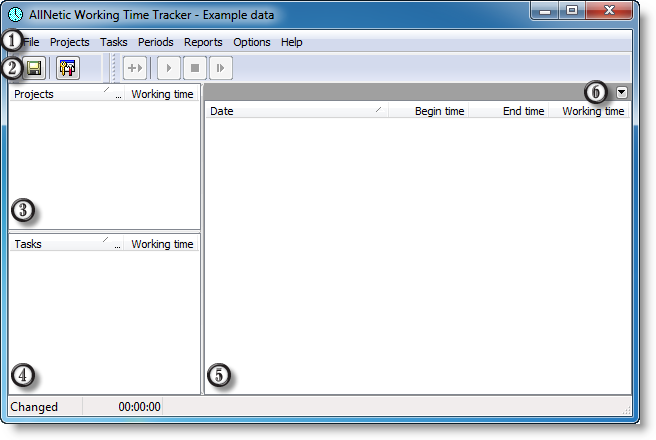This screenshot has width=656, height=440.
Task: Click the add-and-start period toolbar button
Action: tap(135, 68)
